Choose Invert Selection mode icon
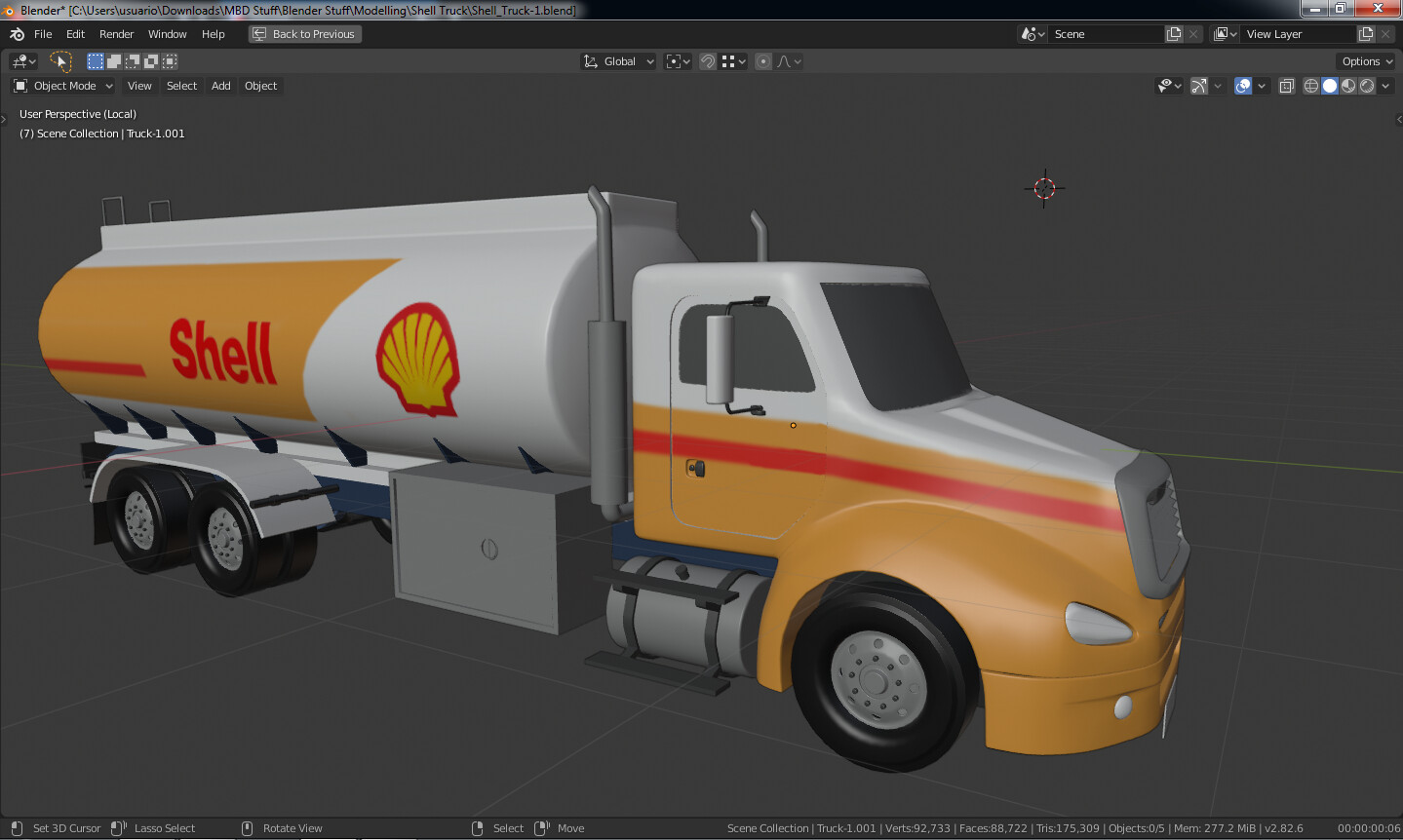 (x=151, y=61)
